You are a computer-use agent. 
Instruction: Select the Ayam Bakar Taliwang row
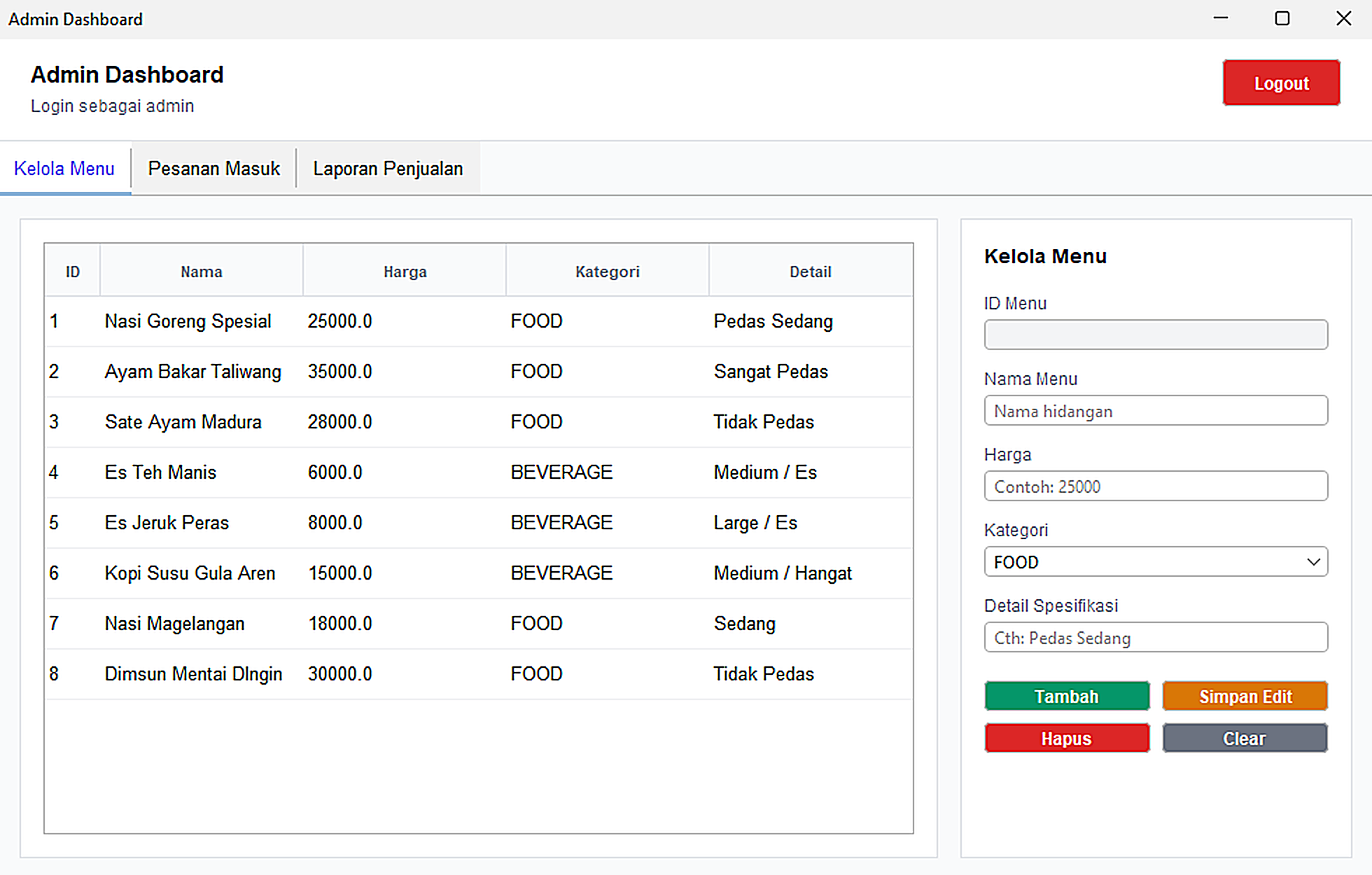(x=479, y=372)
